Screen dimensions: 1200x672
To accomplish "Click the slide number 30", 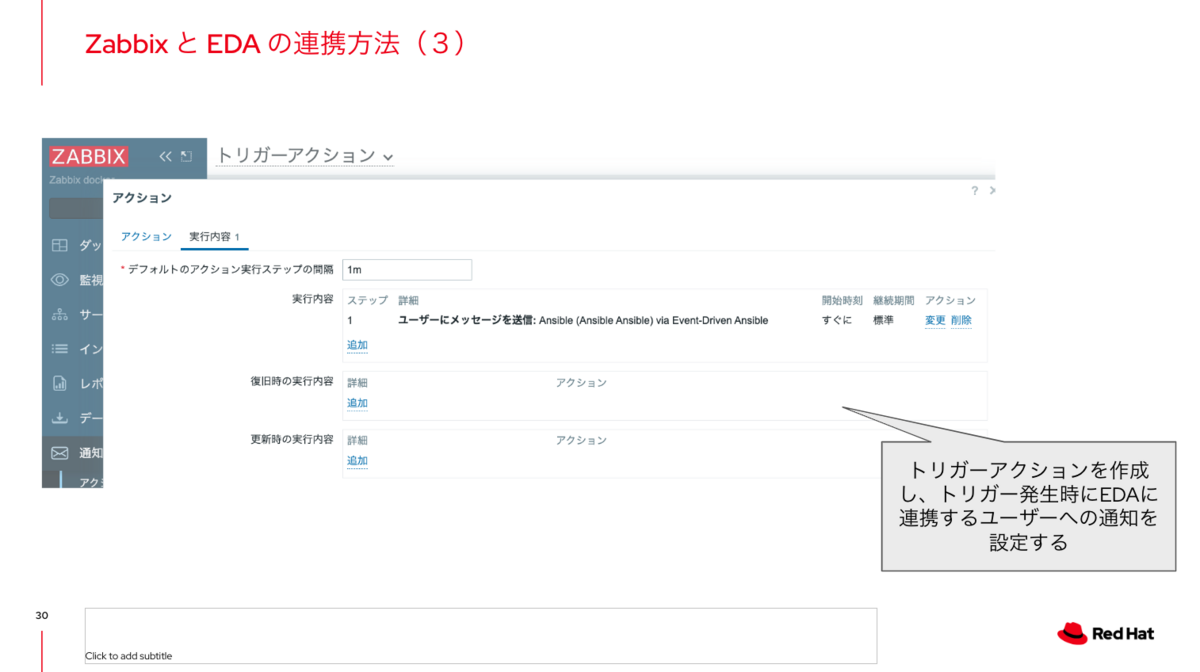I will tap(41, 615).
